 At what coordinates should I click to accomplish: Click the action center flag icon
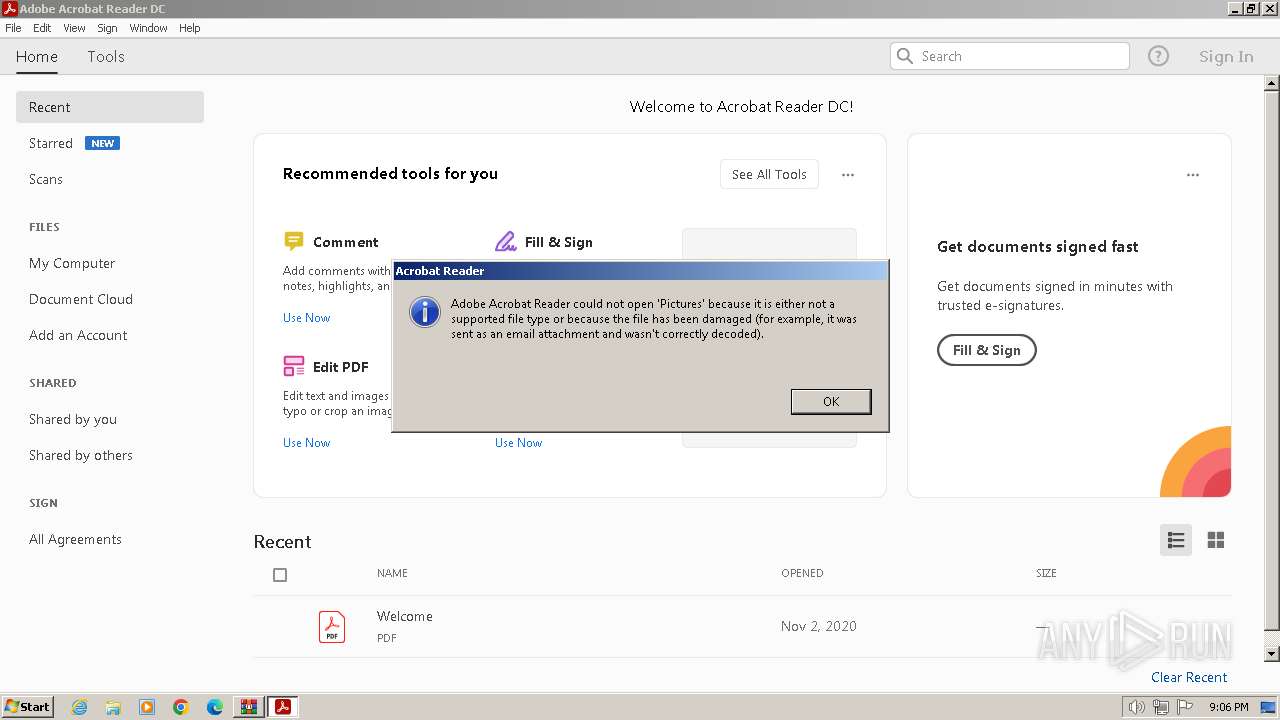tap(1185, 707)
